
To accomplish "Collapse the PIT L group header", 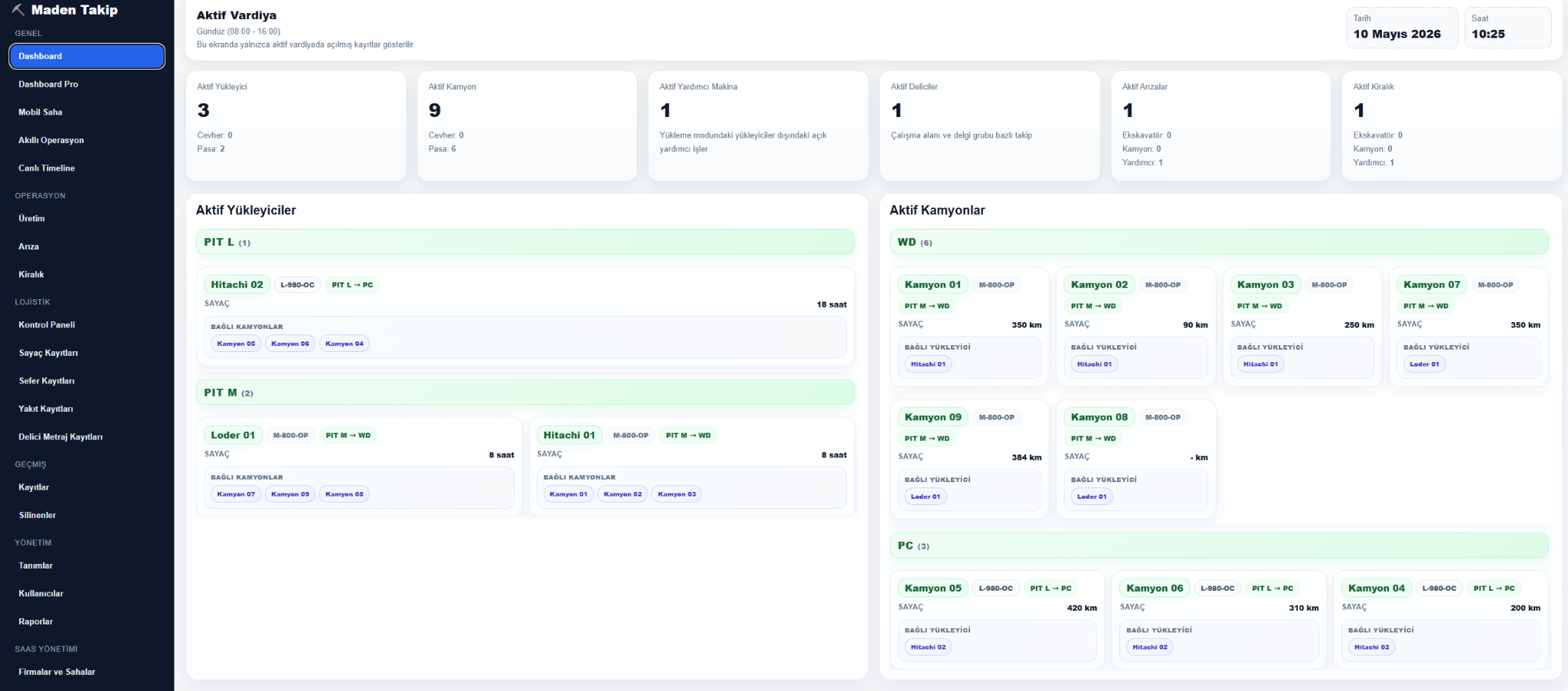I will pos(525,242).
